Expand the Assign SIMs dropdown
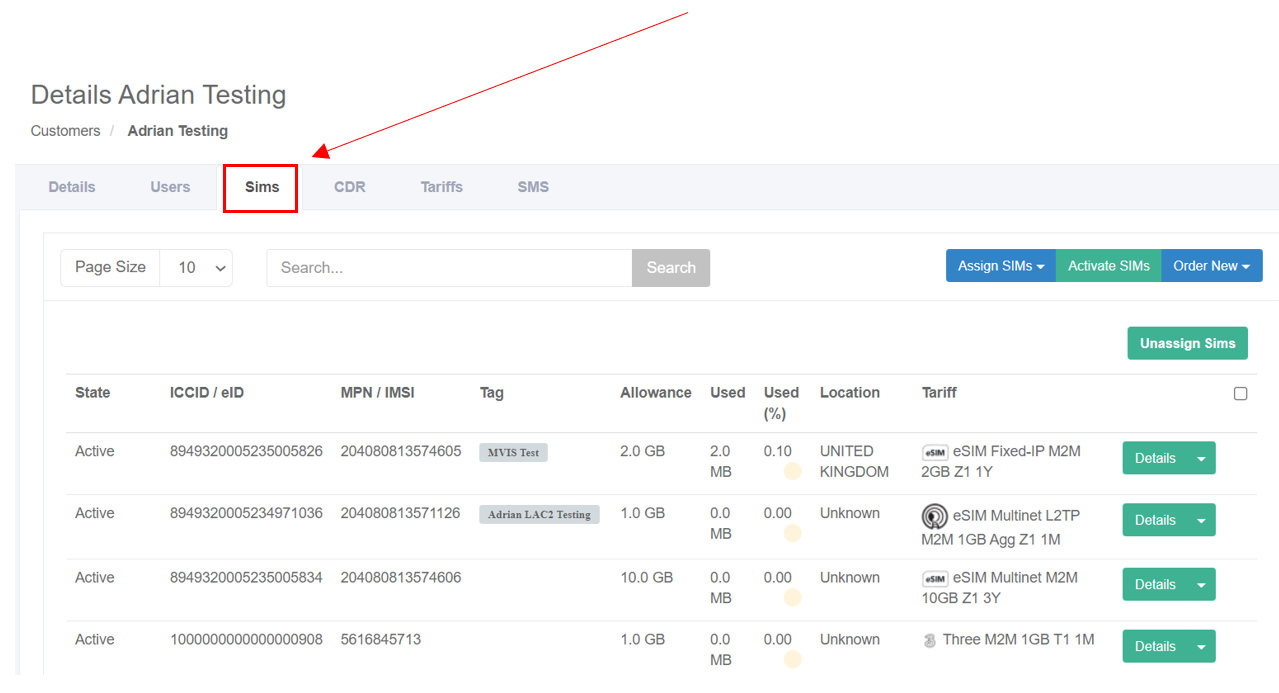Image resolution: width=1279 pixels, height=693 pixels. (1001, 266)
